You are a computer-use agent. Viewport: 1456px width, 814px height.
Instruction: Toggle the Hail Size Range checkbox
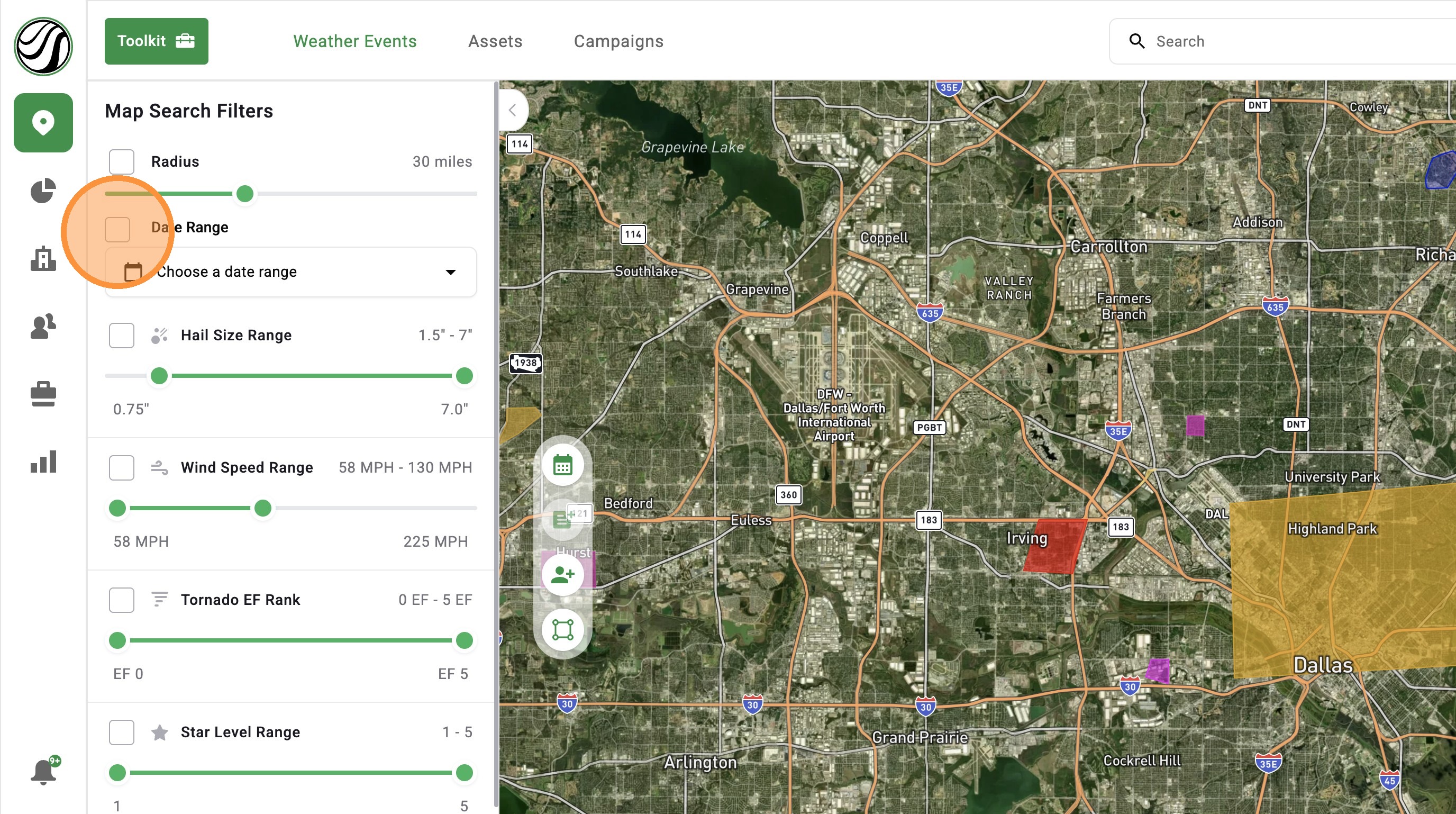[122, 335]
